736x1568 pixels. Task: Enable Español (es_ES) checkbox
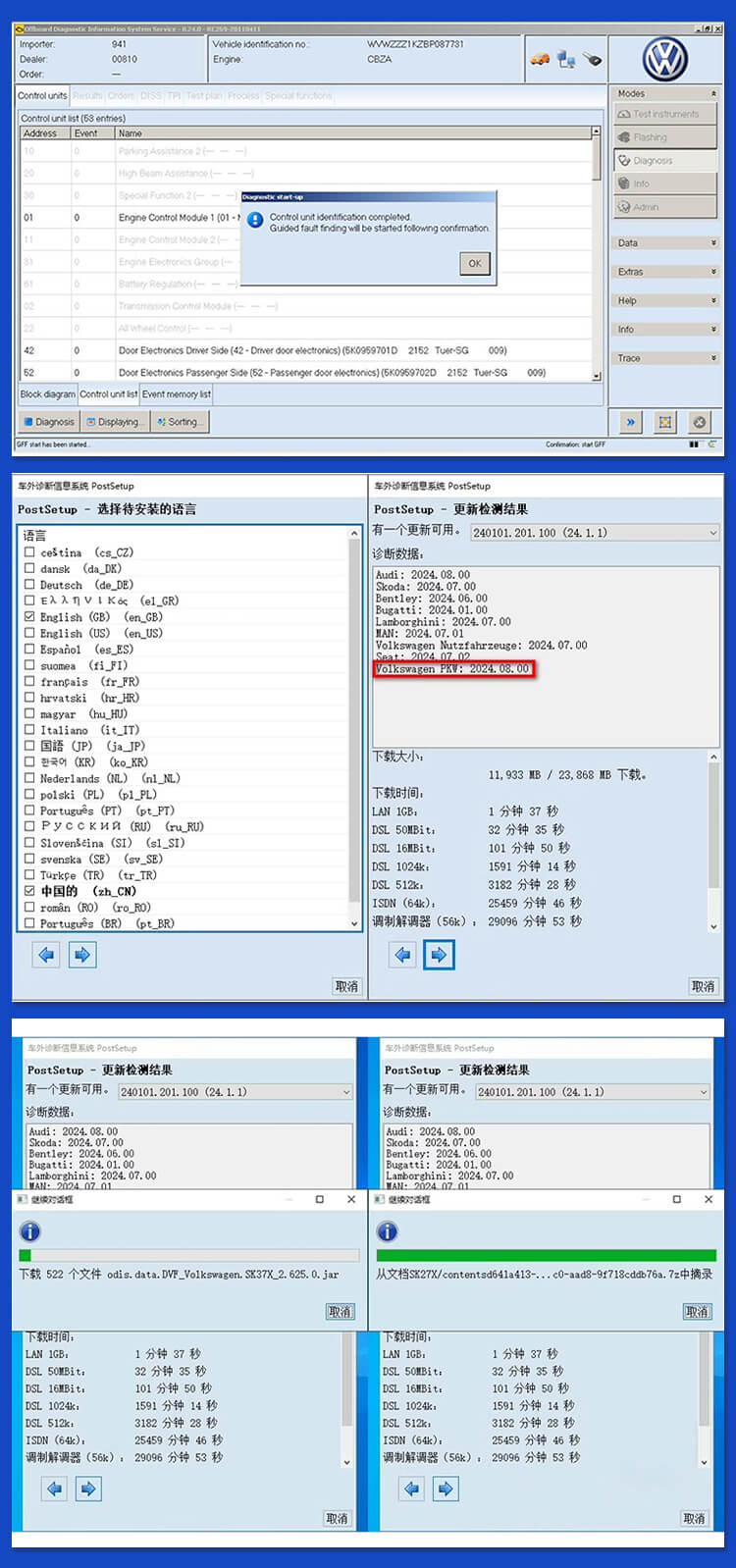pyautogui.click(x=29, y=649)
